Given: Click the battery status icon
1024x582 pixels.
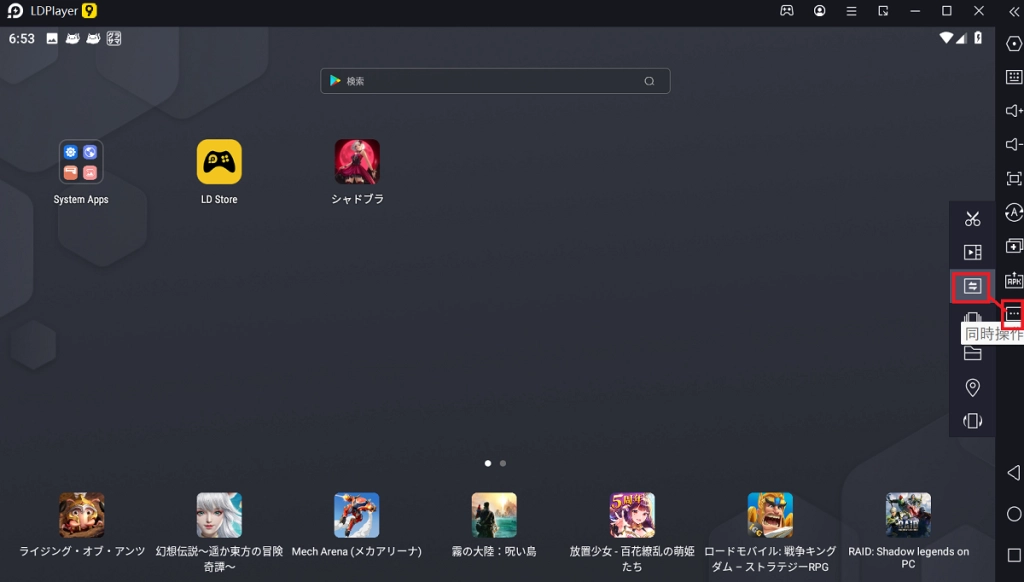Looking at the screenshot, I should [978, 38].
